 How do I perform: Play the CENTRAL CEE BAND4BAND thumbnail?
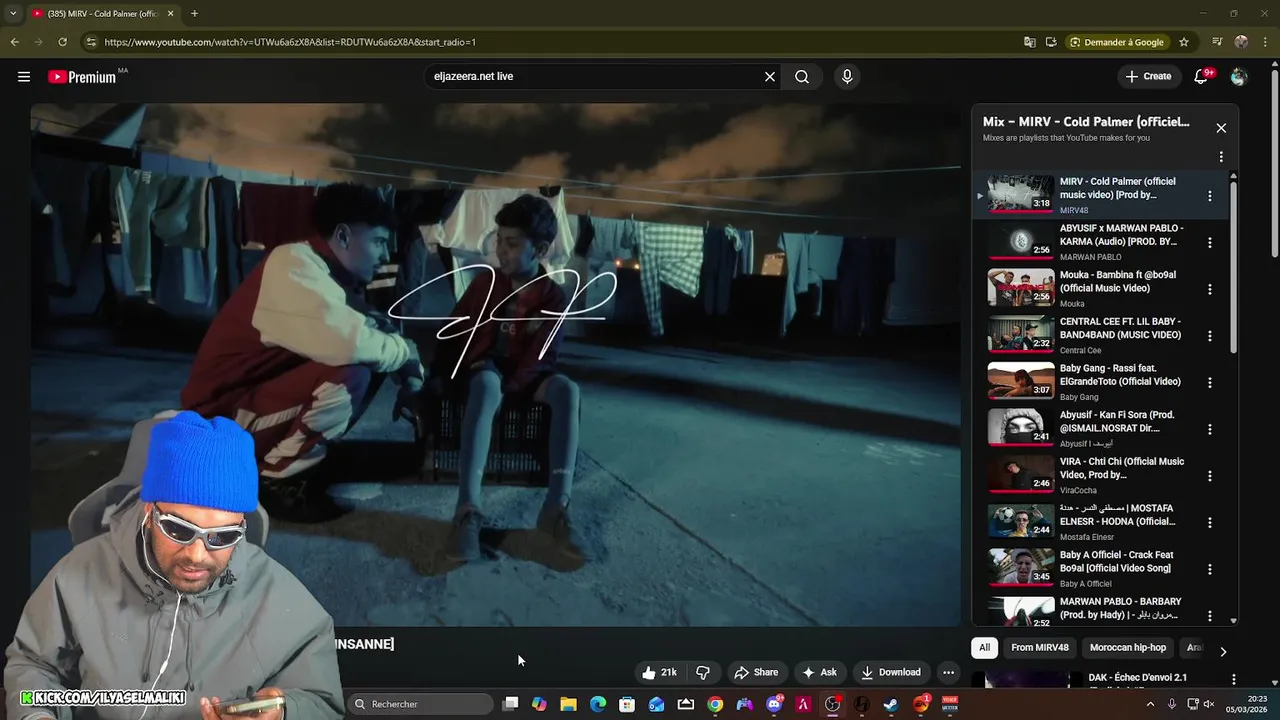coord(1021,334)
